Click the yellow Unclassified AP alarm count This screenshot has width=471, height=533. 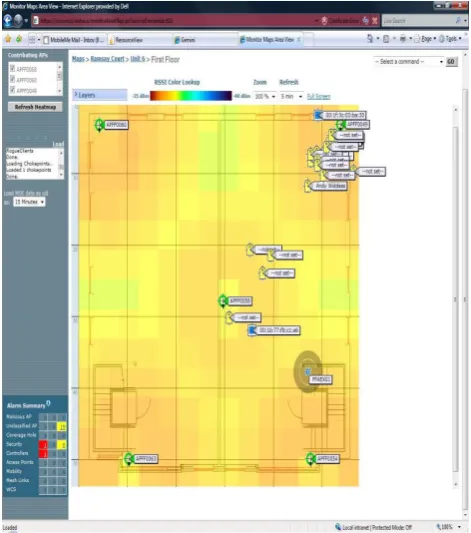pyautogui.click(x=62, y=427)
